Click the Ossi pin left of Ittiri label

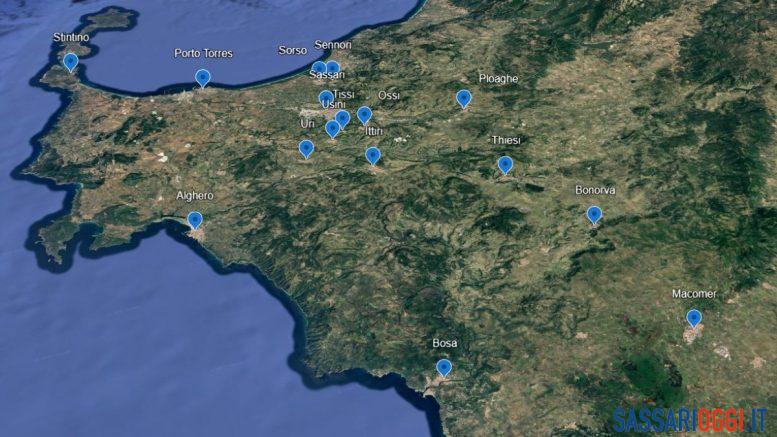[x=364, y=115]
